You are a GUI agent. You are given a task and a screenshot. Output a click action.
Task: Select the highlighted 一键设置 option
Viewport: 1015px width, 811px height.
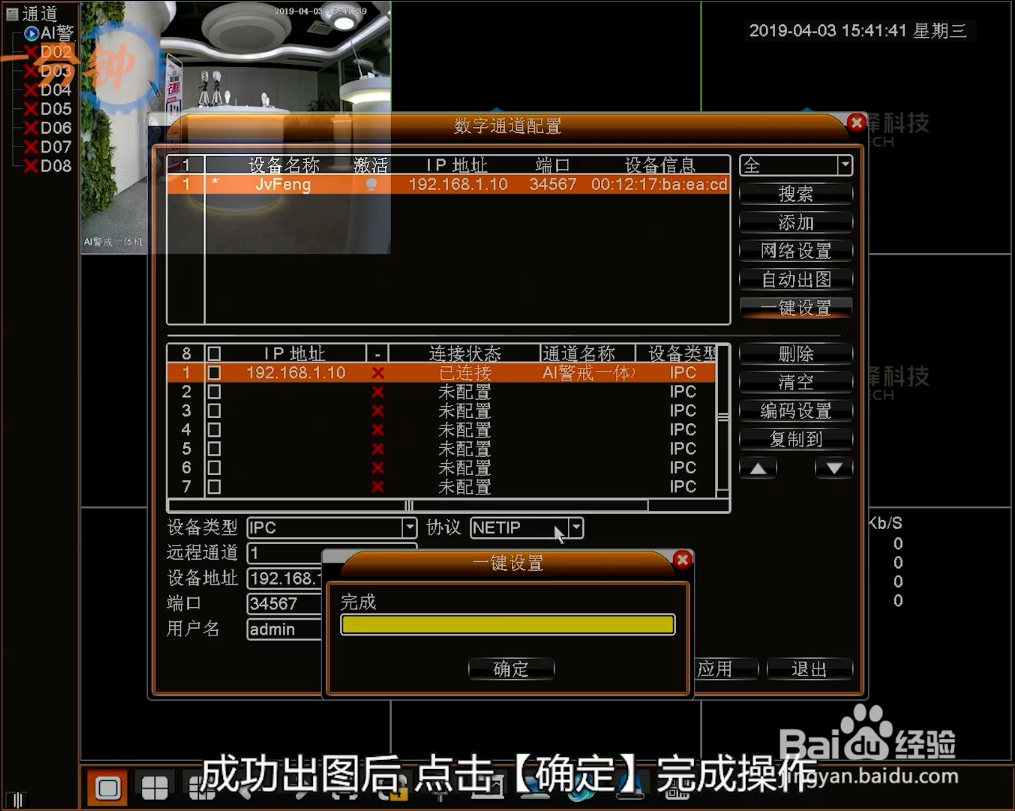tap(796, 309)
